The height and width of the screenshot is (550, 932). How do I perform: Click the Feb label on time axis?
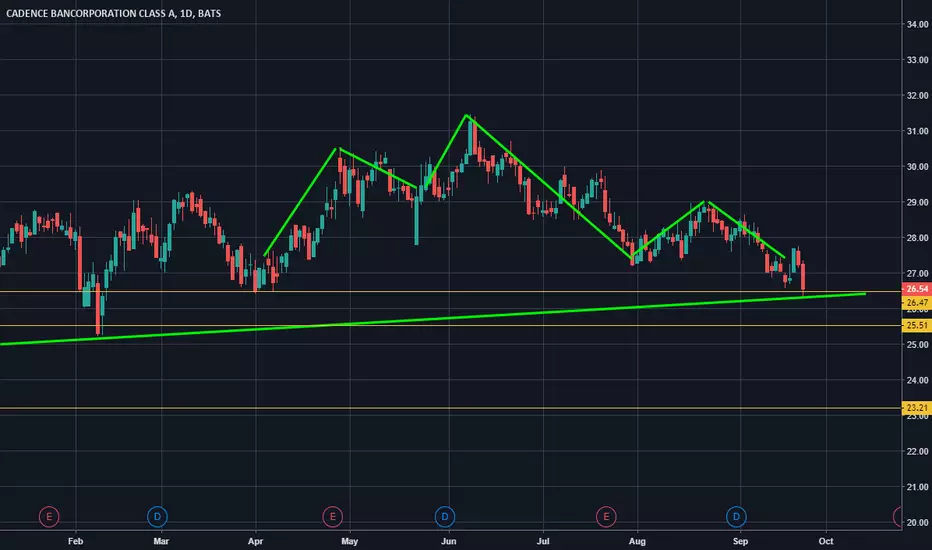[x=75, y=541]
